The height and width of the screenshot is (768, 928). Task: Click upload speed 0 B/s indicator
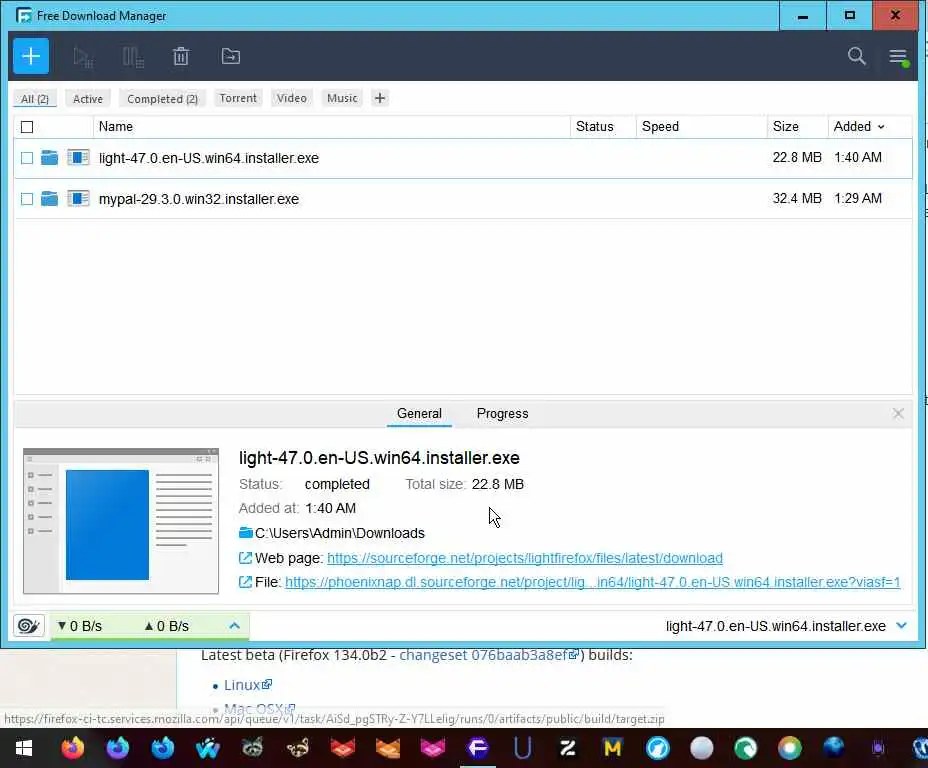click(x=166, y=626)
